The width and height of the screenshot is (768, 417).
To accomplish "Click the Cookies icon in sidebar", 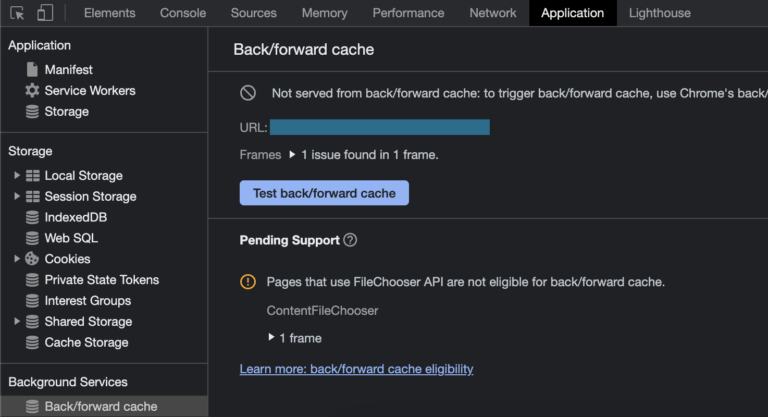I will (x=32, y=259).
